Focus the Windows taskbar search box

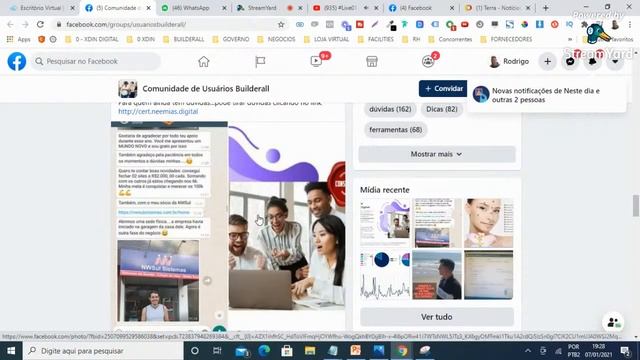click(103, 351)
